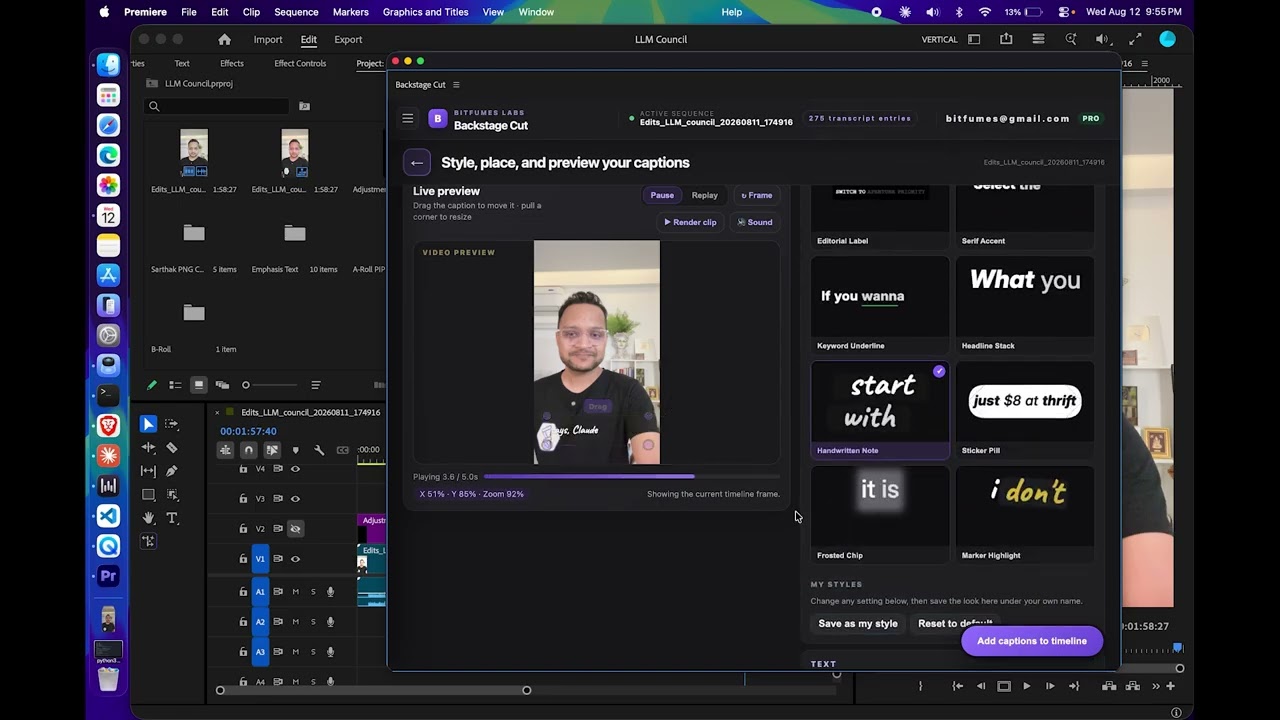Switch to the Export tab

coord(348,39)
